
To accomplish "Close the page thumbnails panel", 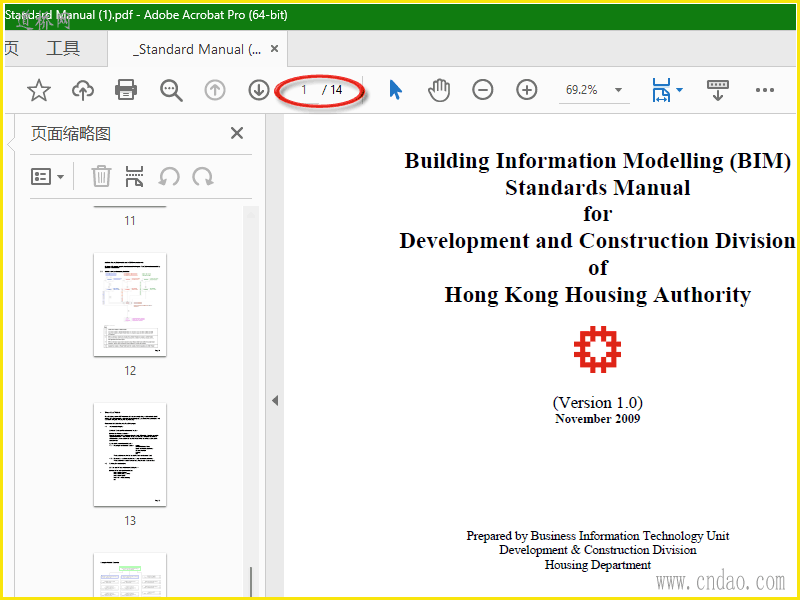I will tap(237, 133).
